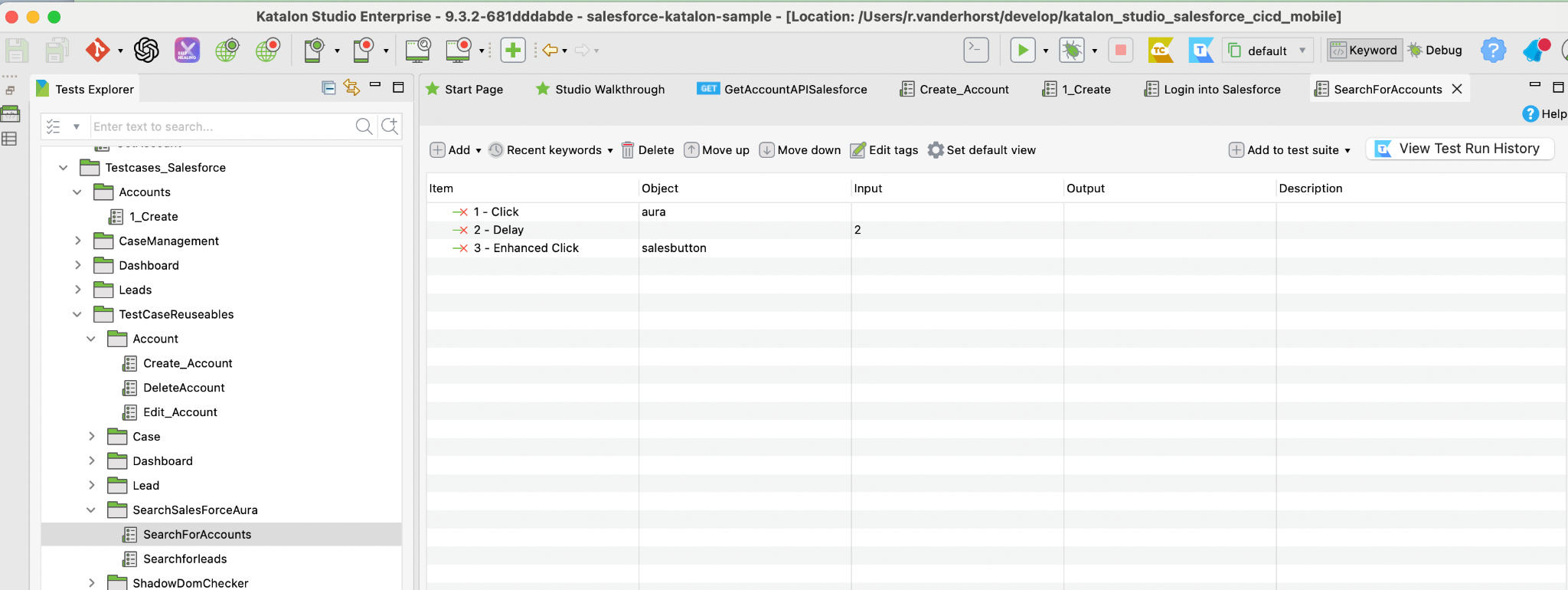
Task: Click the search magnifier in Tests Explorer
Action: click(x=364, y=126)
